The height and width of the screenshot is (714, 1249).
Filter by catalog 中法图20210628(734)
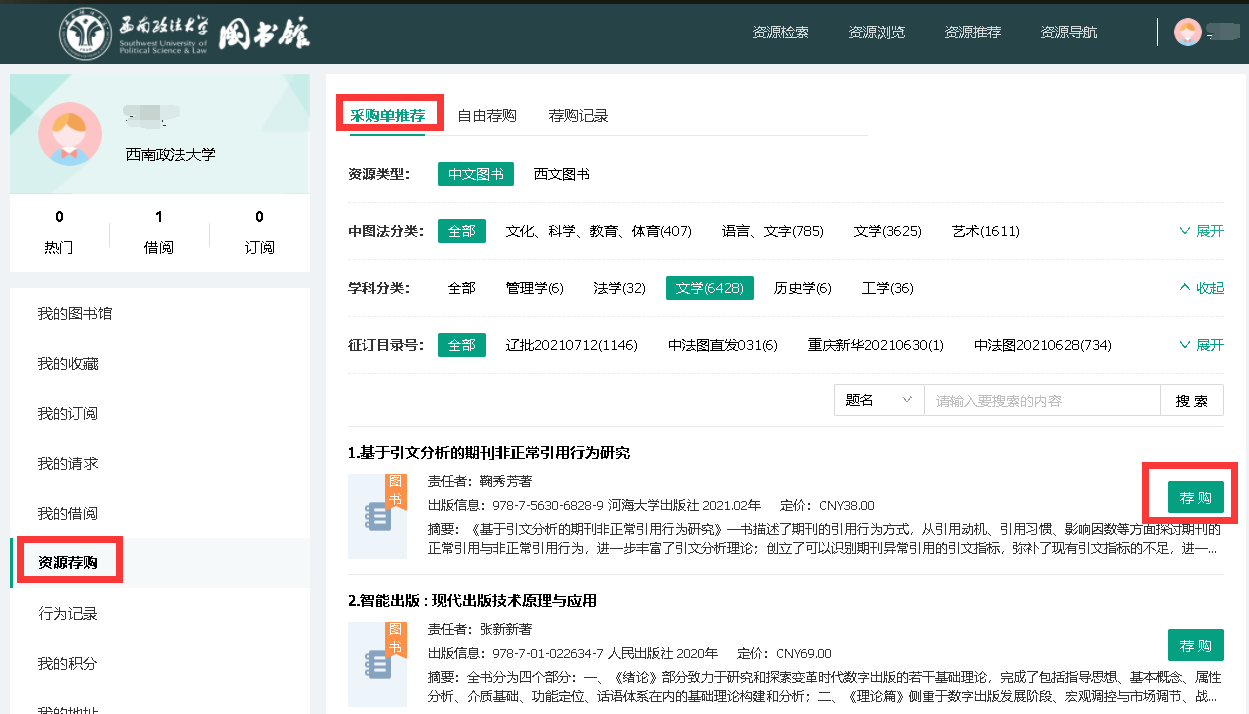click(1043, 345)
